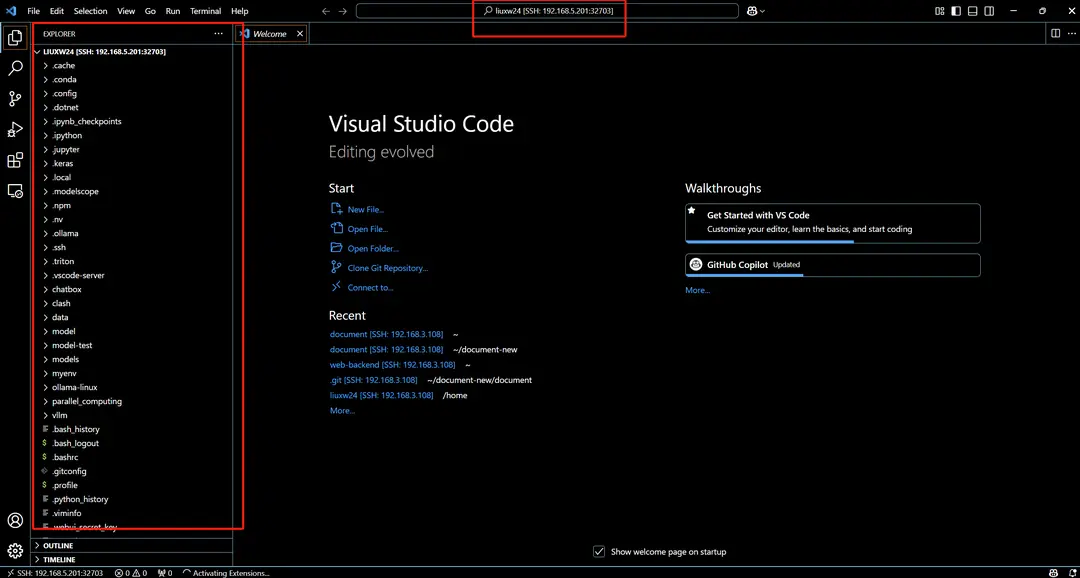
Task: Click the Go Forward arrow in title bar
Action: click(x=342, y=11)
